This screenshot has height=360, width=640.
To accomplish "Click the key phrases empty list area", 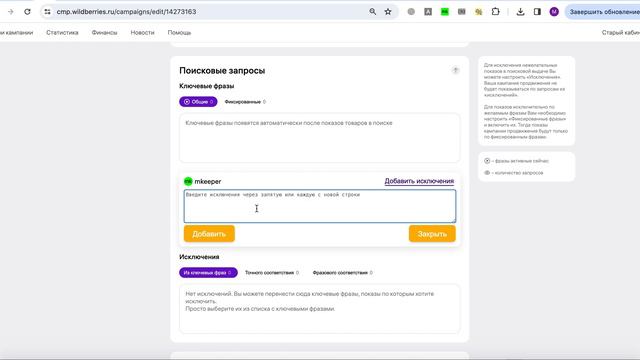I will pyautogui.click(x=320, y=138).
